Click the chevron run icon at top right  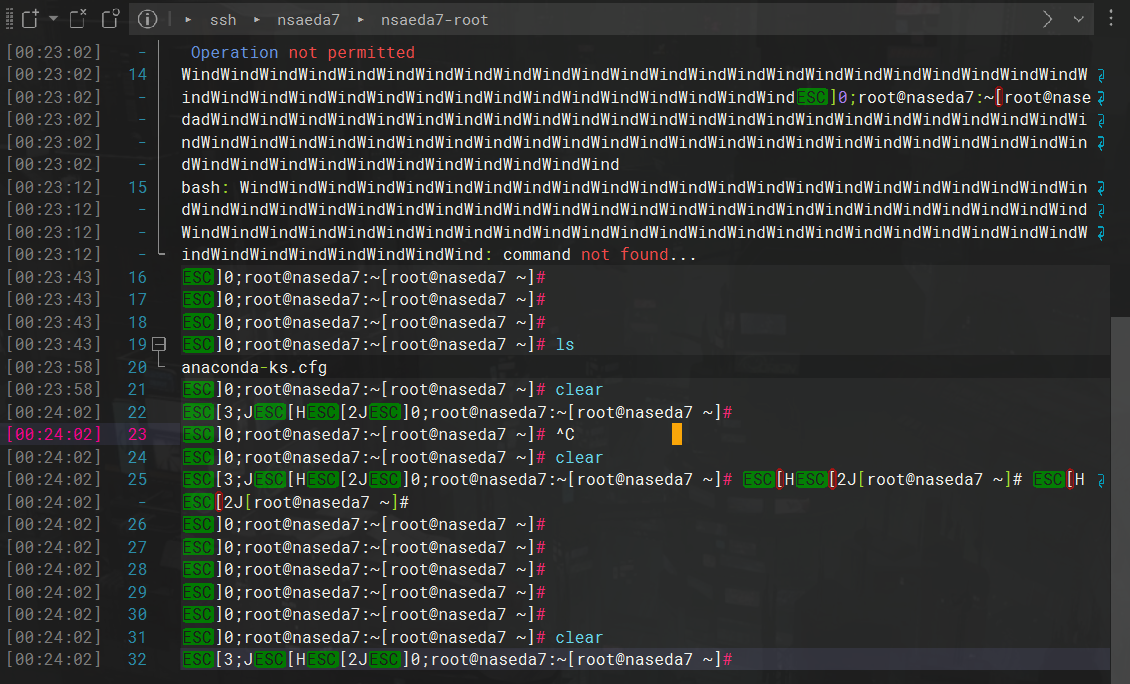[x=1048, y=19]
